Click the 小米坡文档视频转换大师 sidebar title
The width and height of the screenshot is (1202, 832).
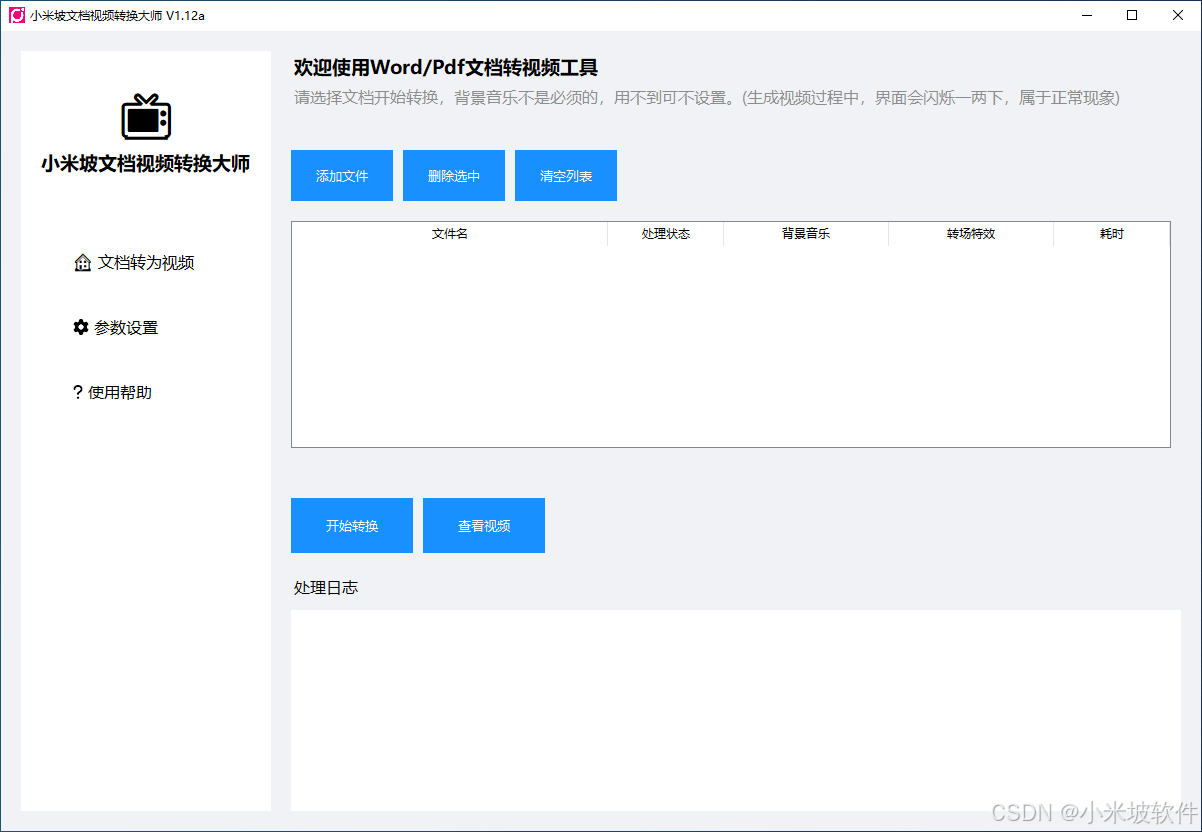[146, 164]
